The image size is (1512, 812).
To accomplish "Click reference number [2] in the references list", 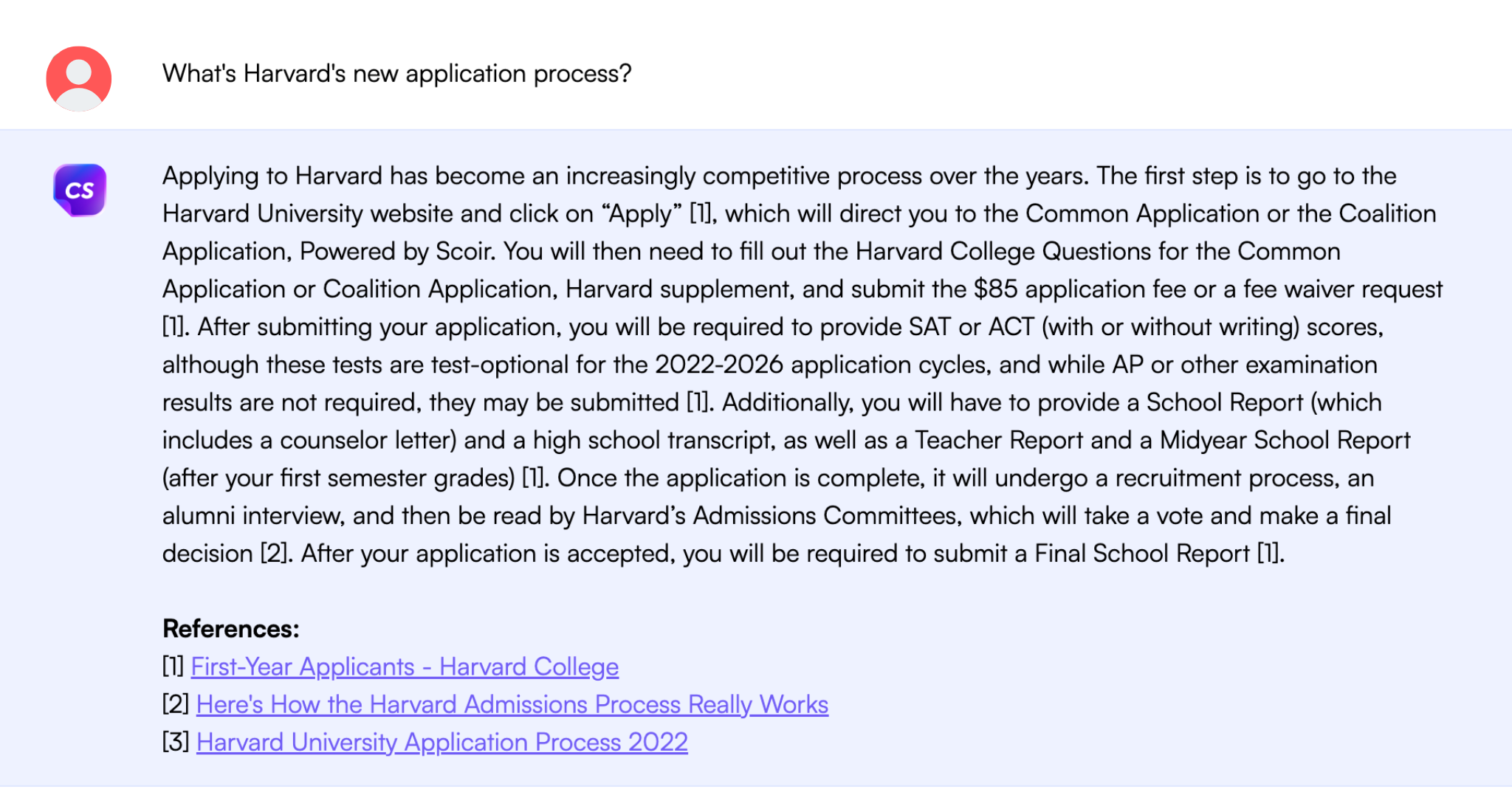I will click(176, 704).
